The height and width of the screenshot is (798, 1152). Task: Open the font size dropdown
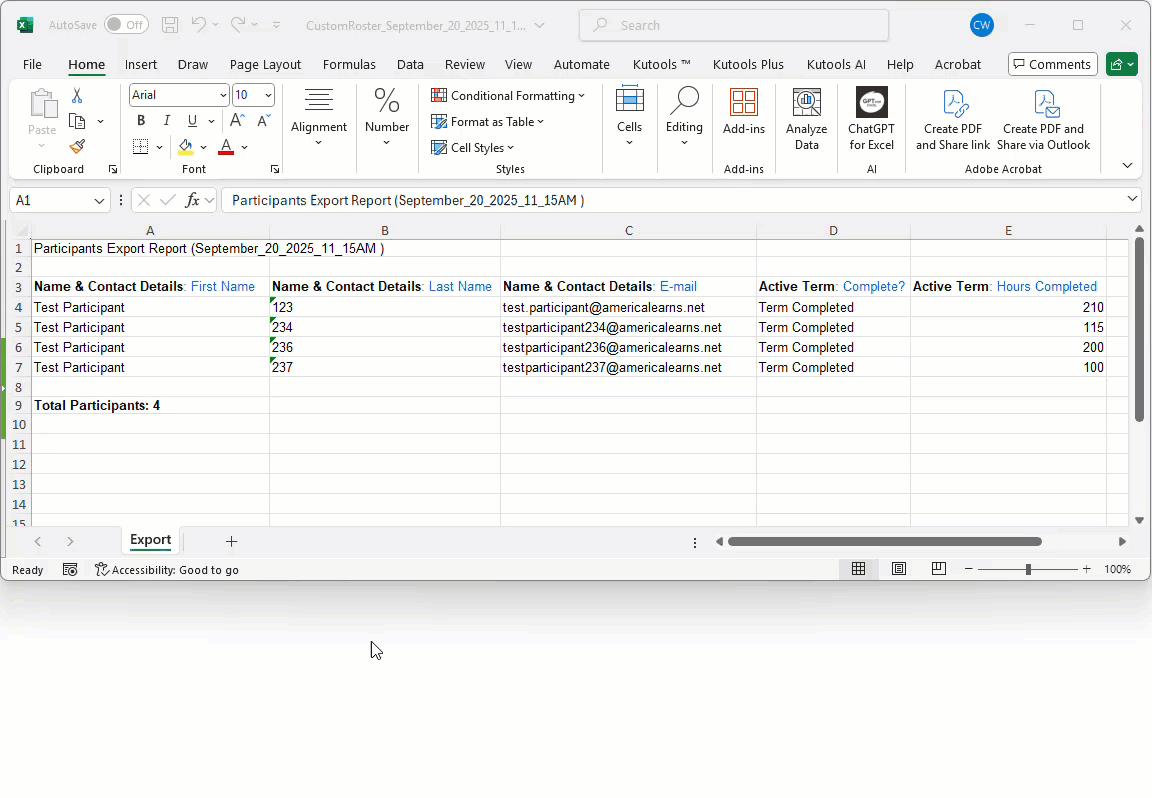click(268, 95)
